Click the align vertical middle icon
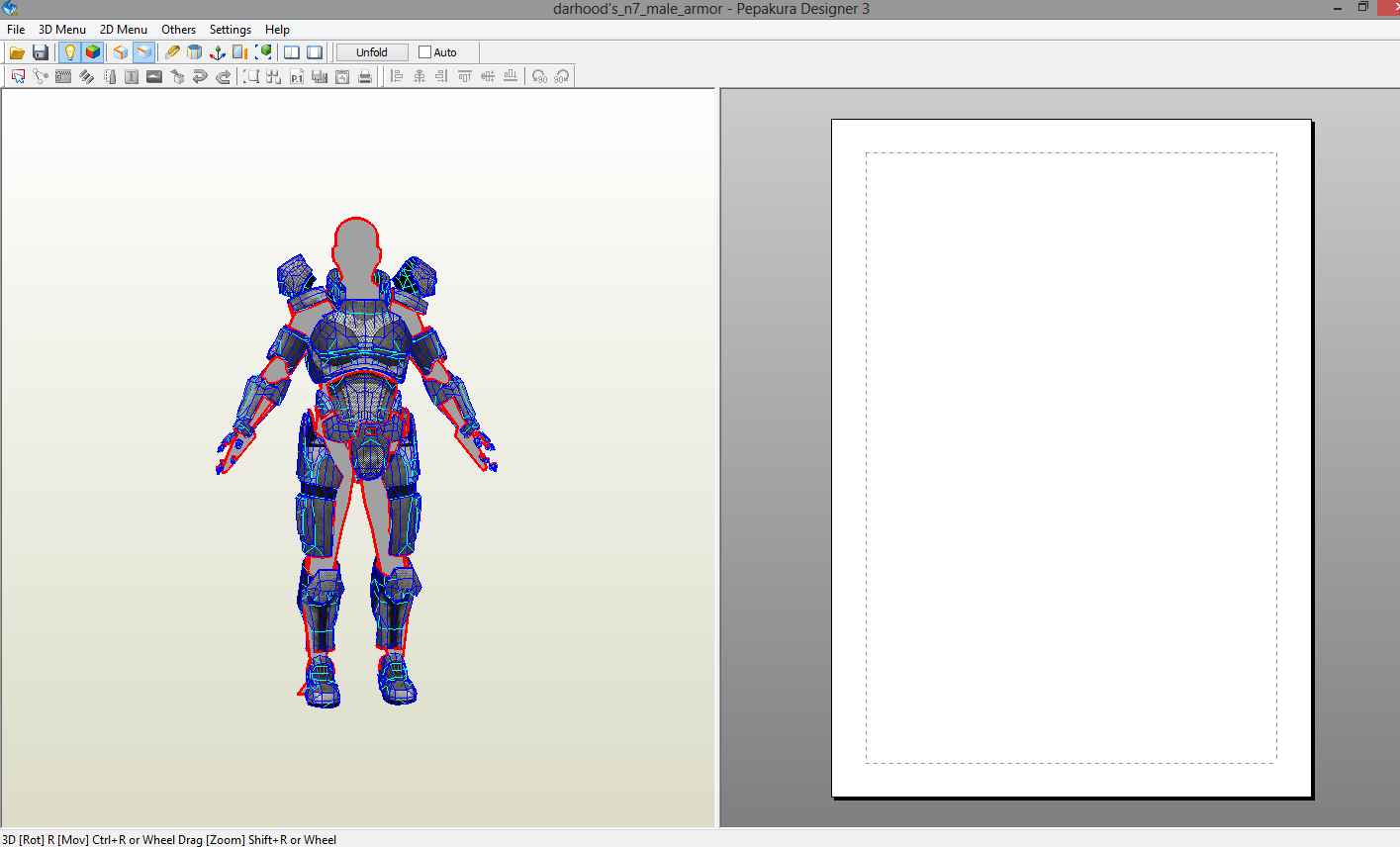 pyautogui.click(x=488, y=76)
